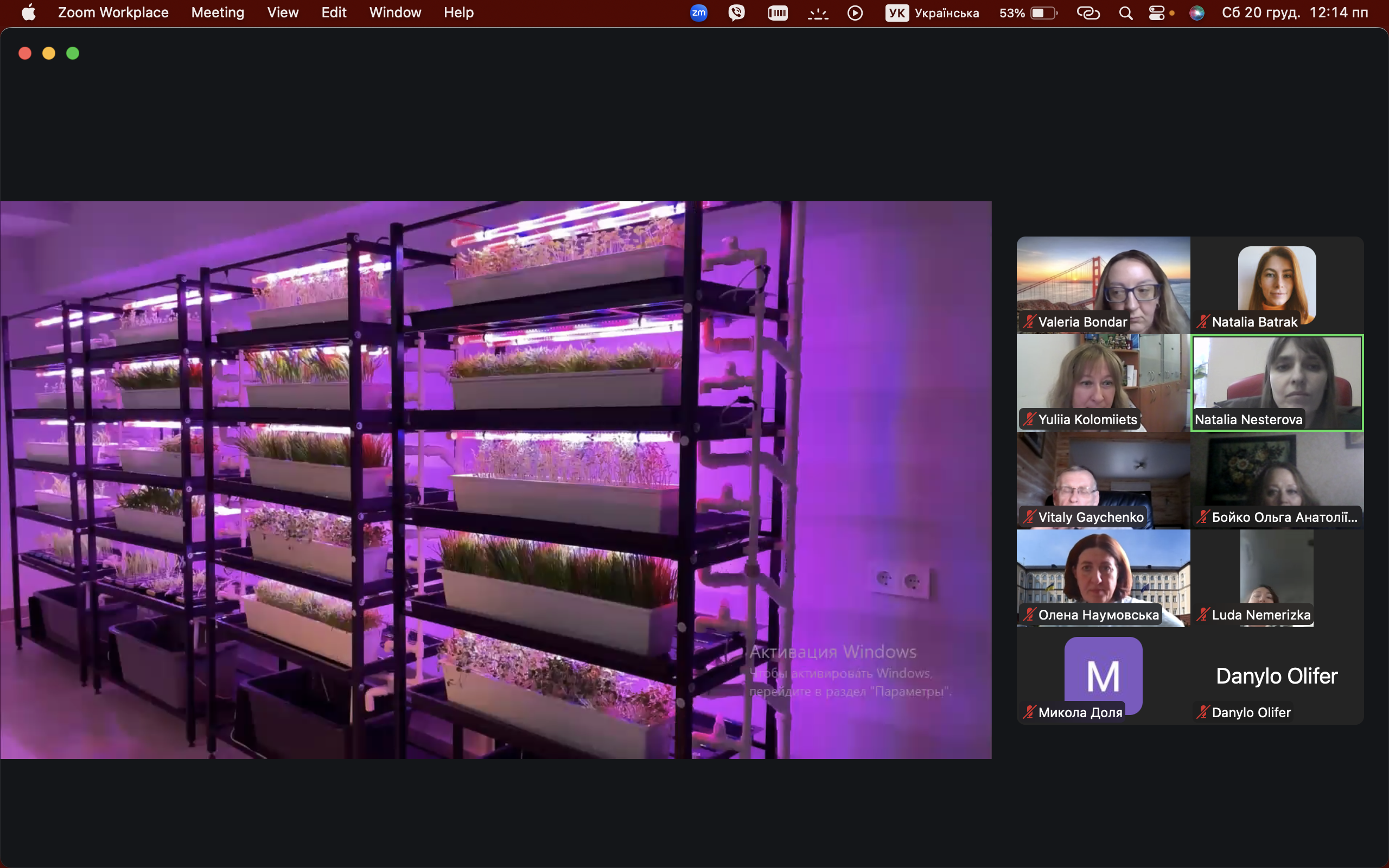1389x868 pixels.
Task: Click the Zoom Workplace app menu
Action: 113,12
